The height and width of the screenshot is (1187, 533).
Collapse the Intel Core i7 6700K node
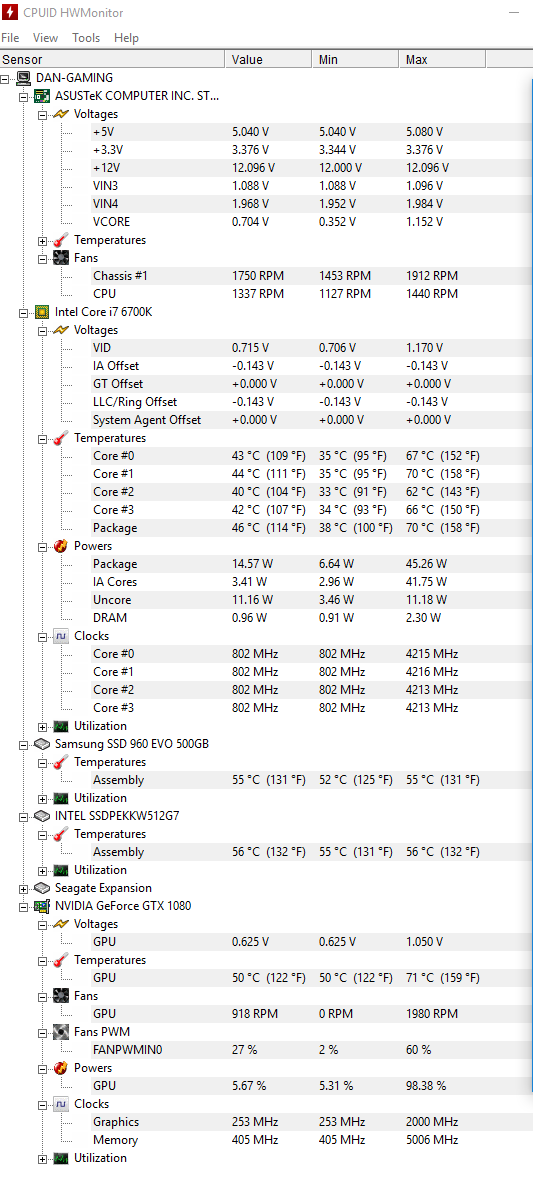23,313
